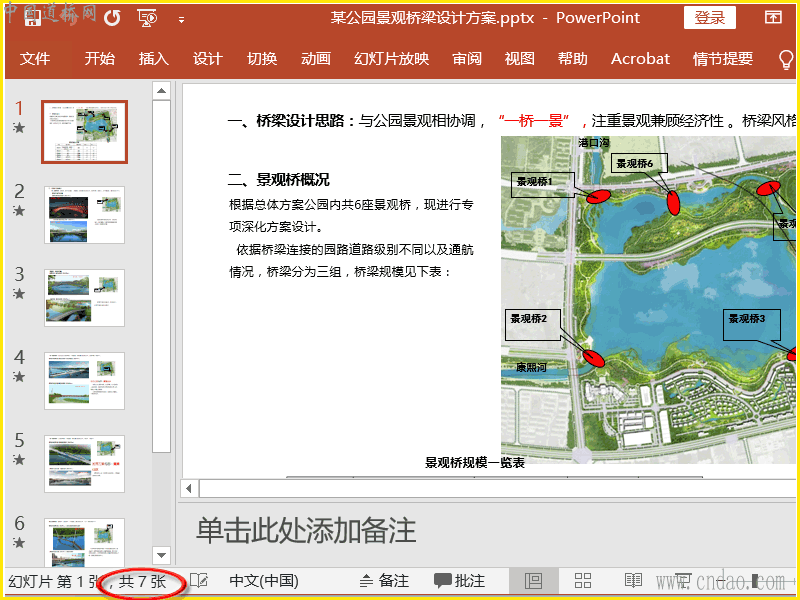Open the Customize Quick Access Toolbar dropdown
This screenshot has height=600, width=800.
coord(181,20)
